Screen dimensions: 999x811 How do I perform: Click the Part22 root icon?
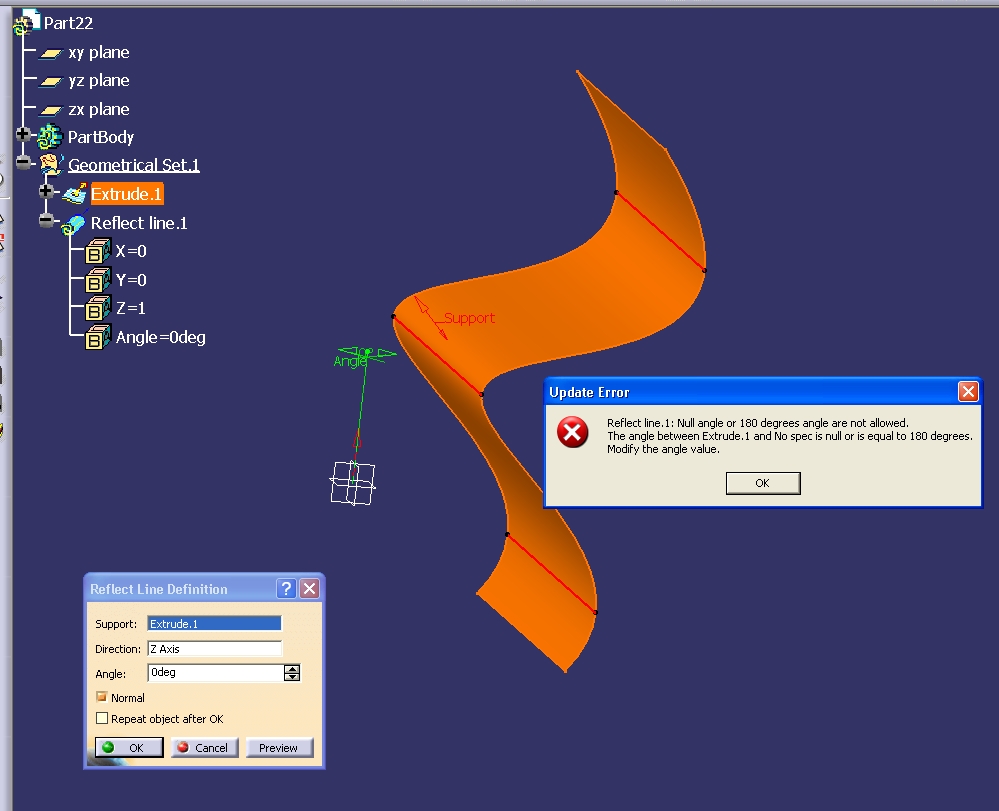coord(26,22)
